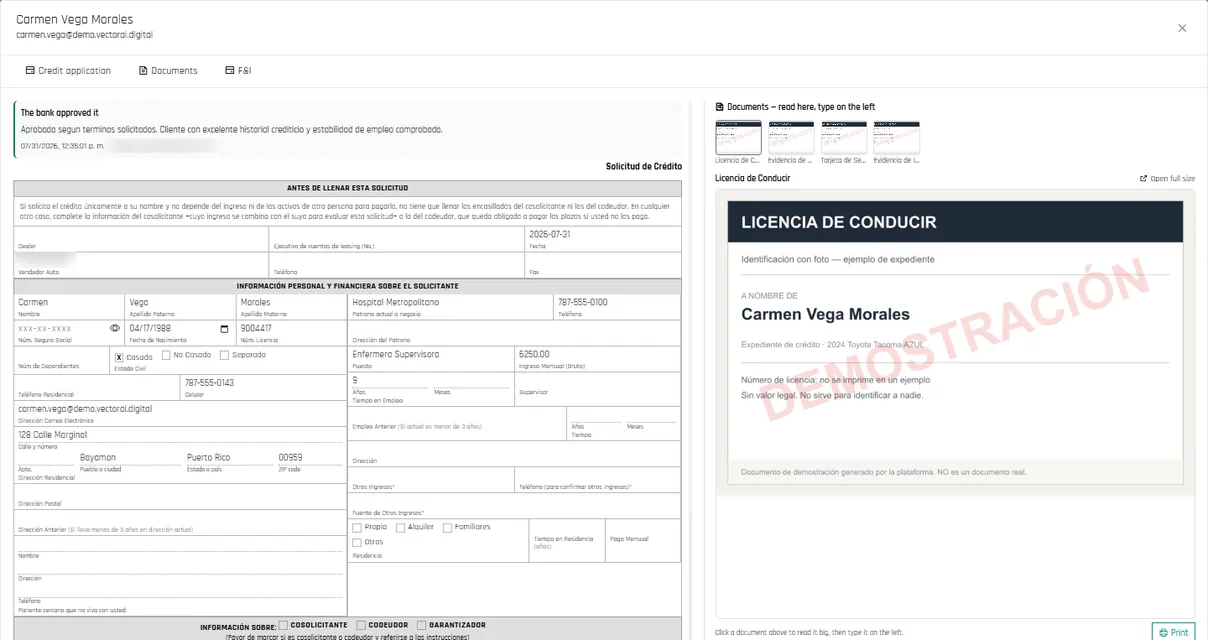This screenshot has height=640, width=1208.
Task: Focus the Fuente de Otros Ingresos field
Action: 513,502
